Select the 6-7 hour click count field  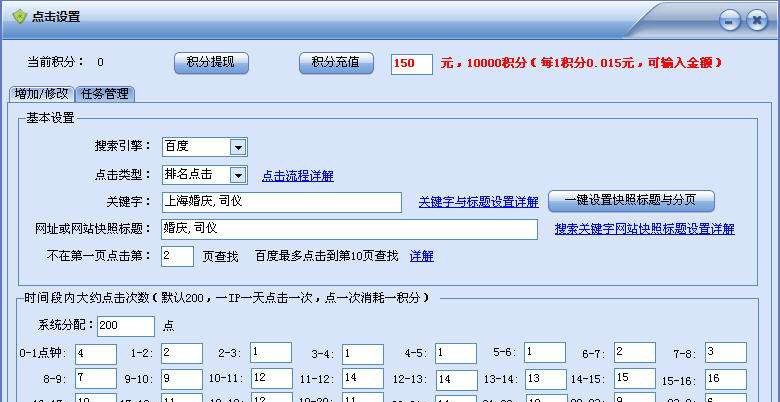[635, 352]
